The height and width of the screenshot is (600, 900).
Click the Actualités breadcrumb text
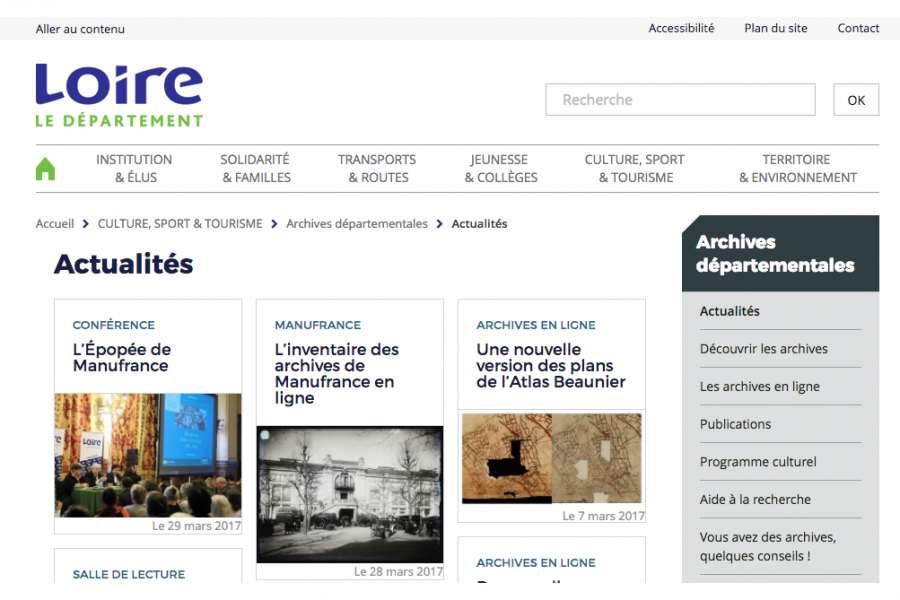(479, 223)
